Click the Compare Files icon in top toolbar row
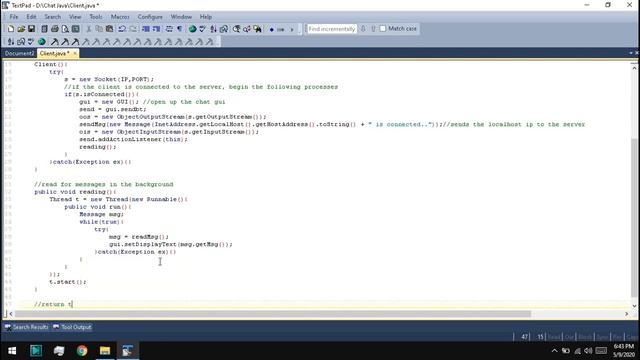Image resolution: width=640 pixels, height=360 pixels. pos(224,29)
